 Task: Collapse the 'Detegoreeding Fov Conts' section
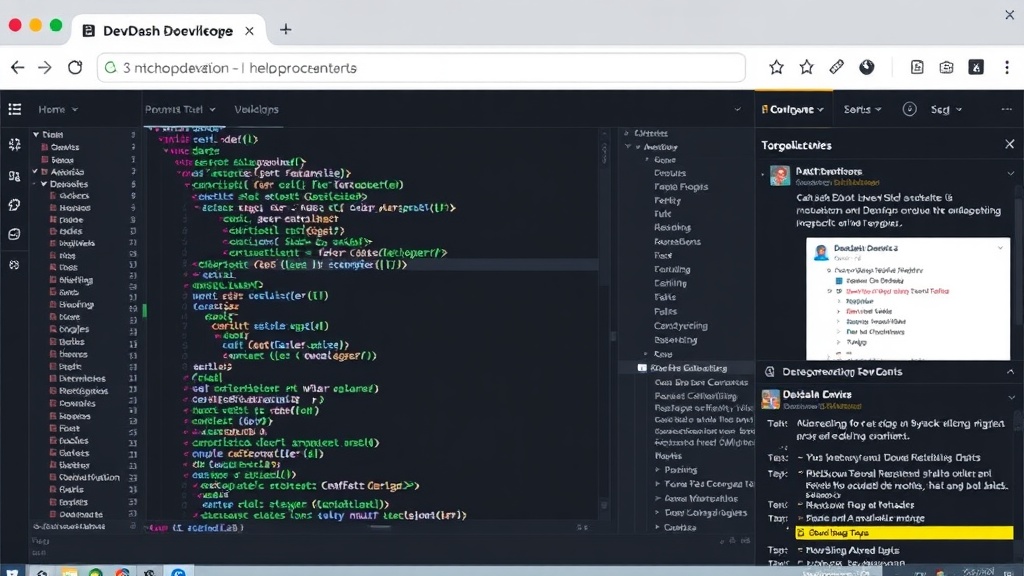(x=1011, y=372)
